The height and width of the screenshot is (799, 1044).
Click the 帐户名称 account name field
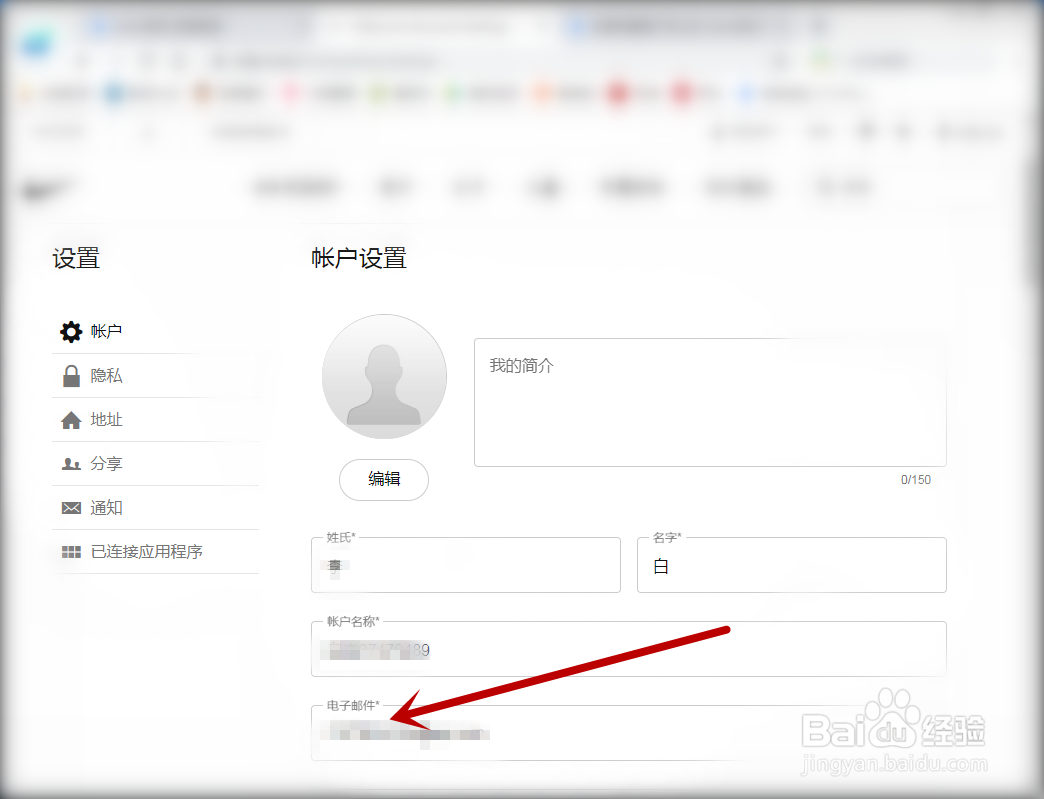(628, 649)
